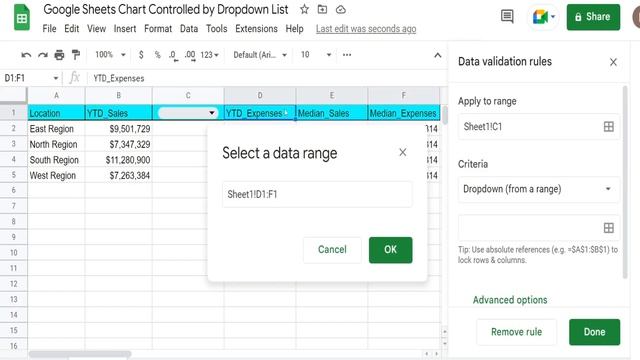Viewport: 640px width, 360px height.
Task: Decrease decimal places
Action: pyautogui.click(x=173, y=55)
